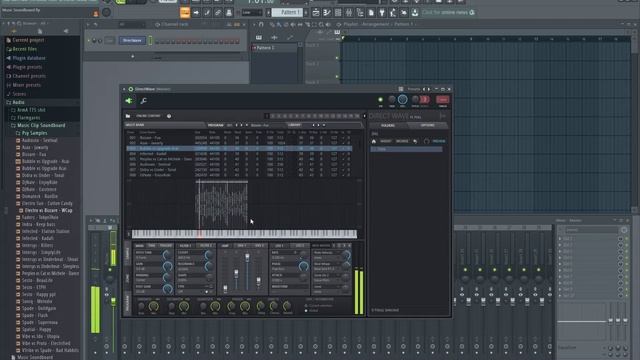Toggle DirectWave channel mute LED

[x=89, y=41]
